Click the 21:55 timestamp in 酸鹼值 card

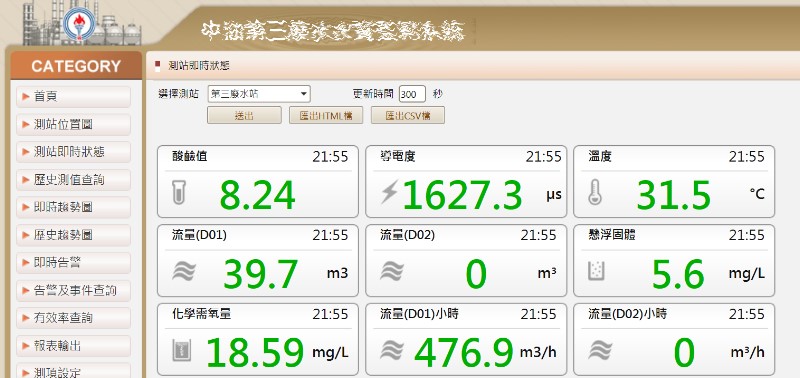coord(331,157)
